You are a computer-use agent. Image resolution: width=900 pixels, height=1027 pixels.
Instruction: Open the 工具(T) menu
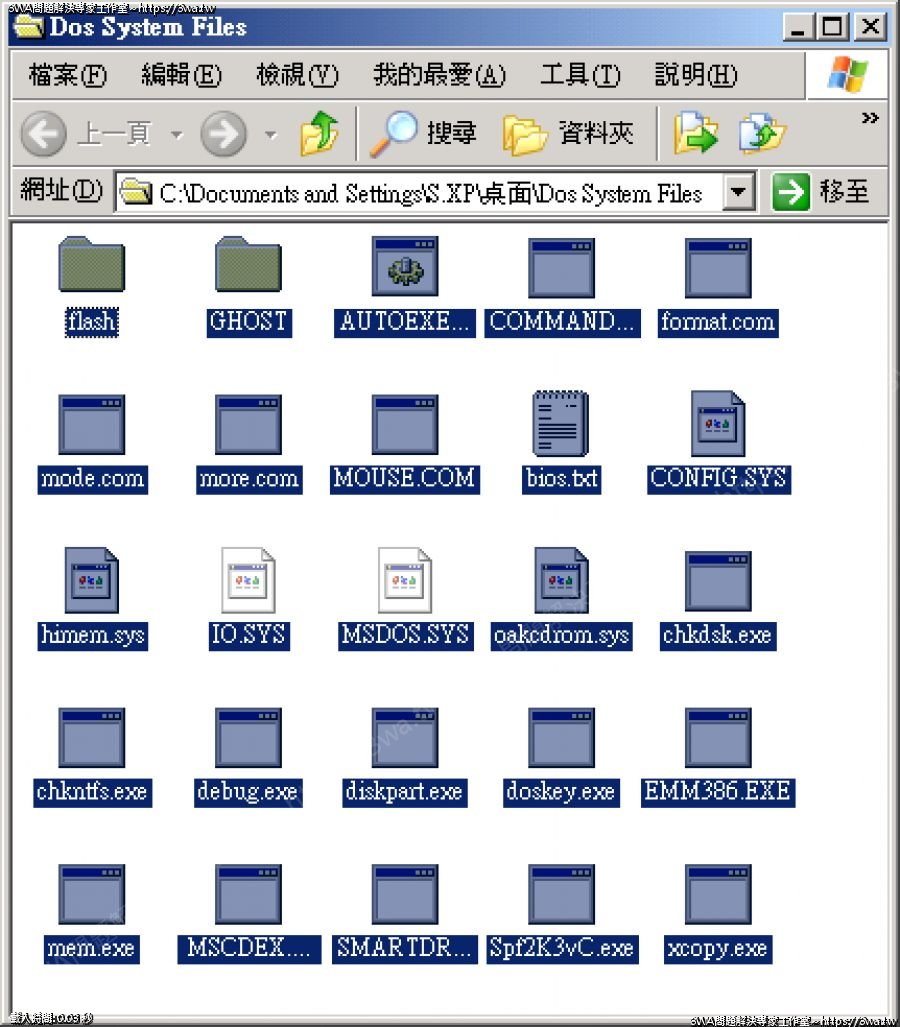point(580,75)
